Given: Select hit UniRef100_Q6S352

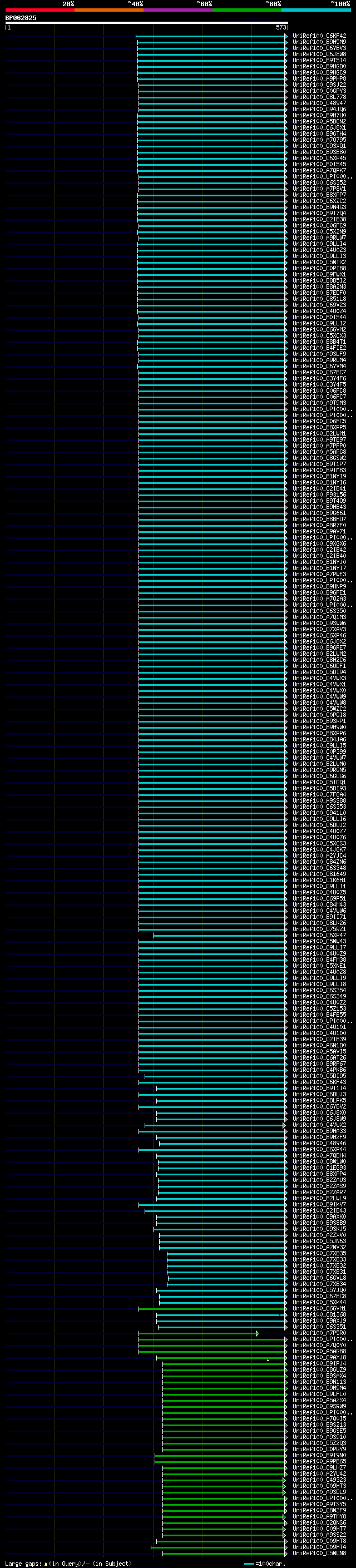Looking at the screenshot, I should 319,182.
